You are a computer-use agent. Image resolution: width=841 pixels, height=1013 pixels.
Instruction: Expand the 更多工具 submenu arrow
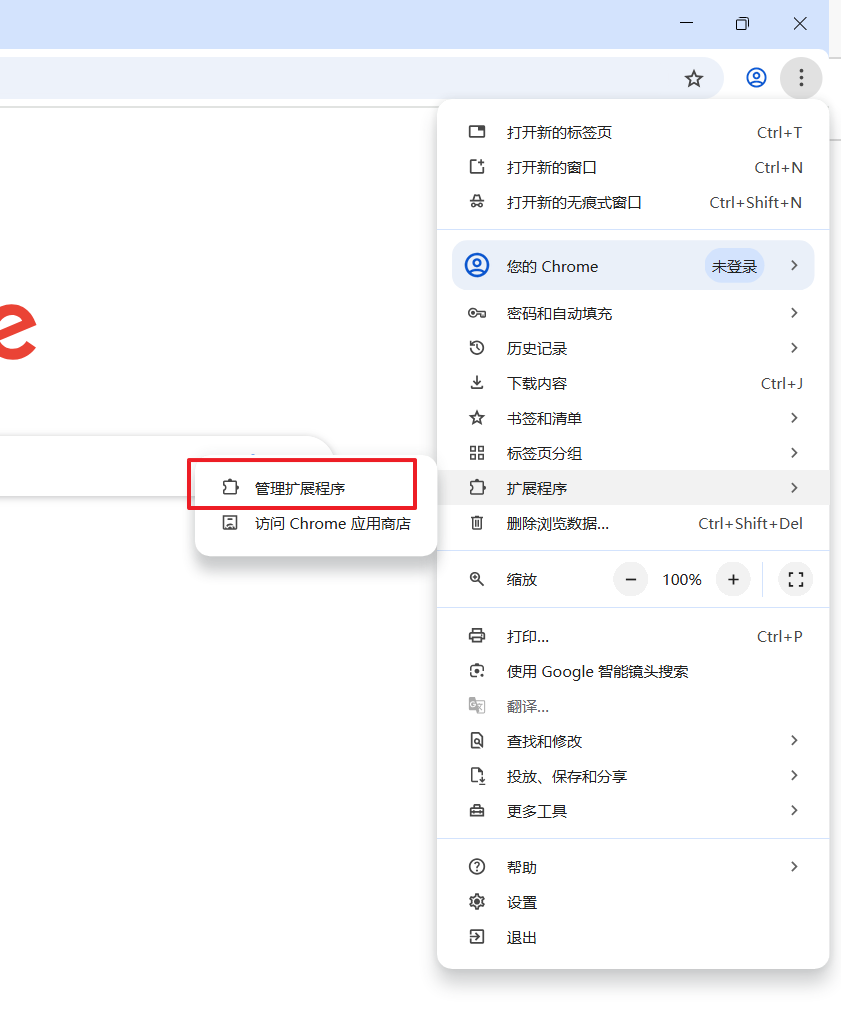(x=794, y=811)
